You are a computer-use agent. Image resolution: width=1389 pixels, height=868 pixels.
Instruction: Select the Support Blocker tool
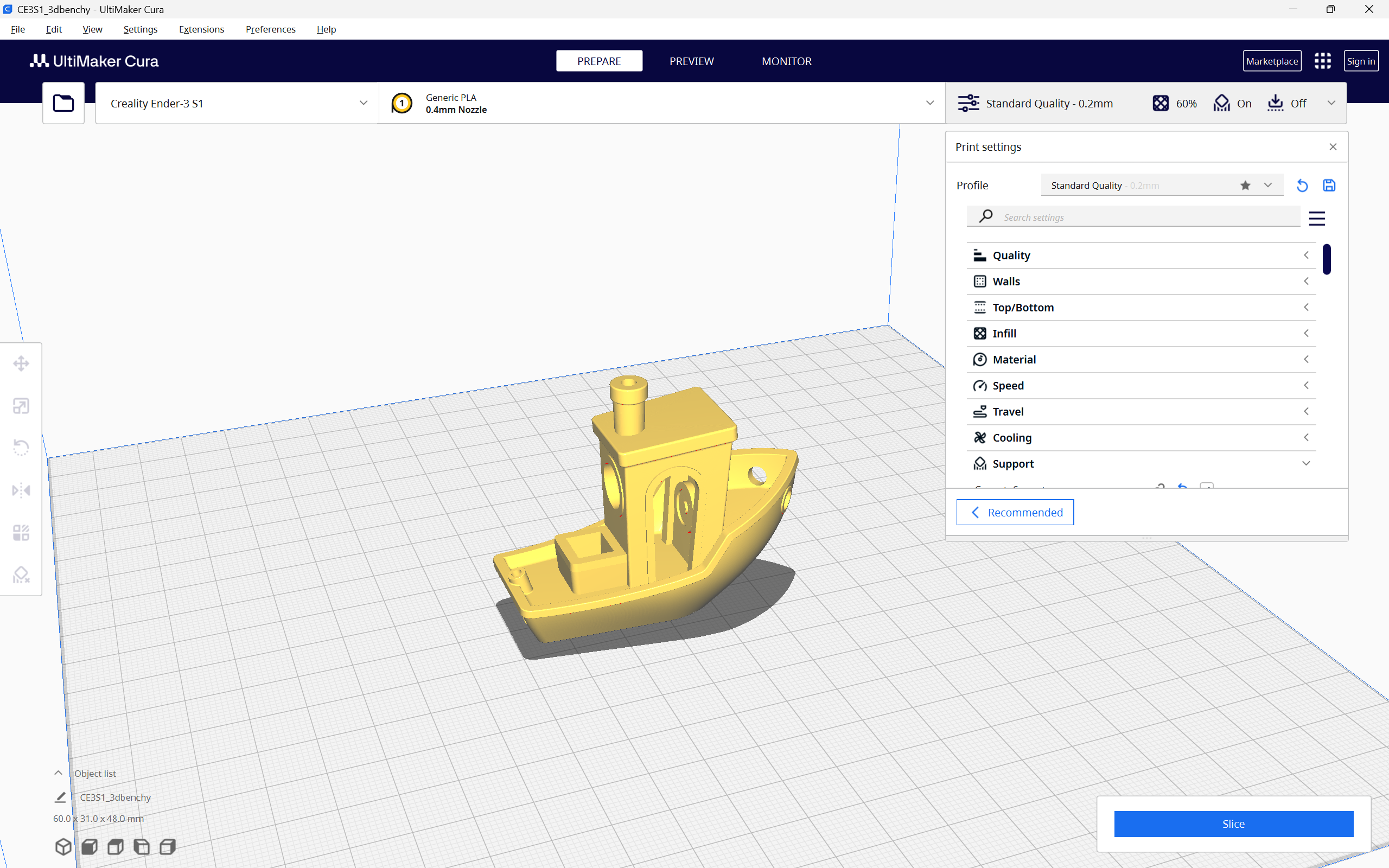pyautogui.click(x=21, y=575)
